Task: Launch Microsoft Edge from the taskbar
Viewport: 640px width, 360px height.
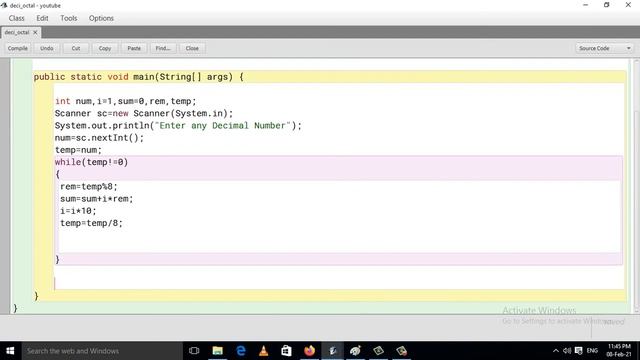Action: pos(241,351)
